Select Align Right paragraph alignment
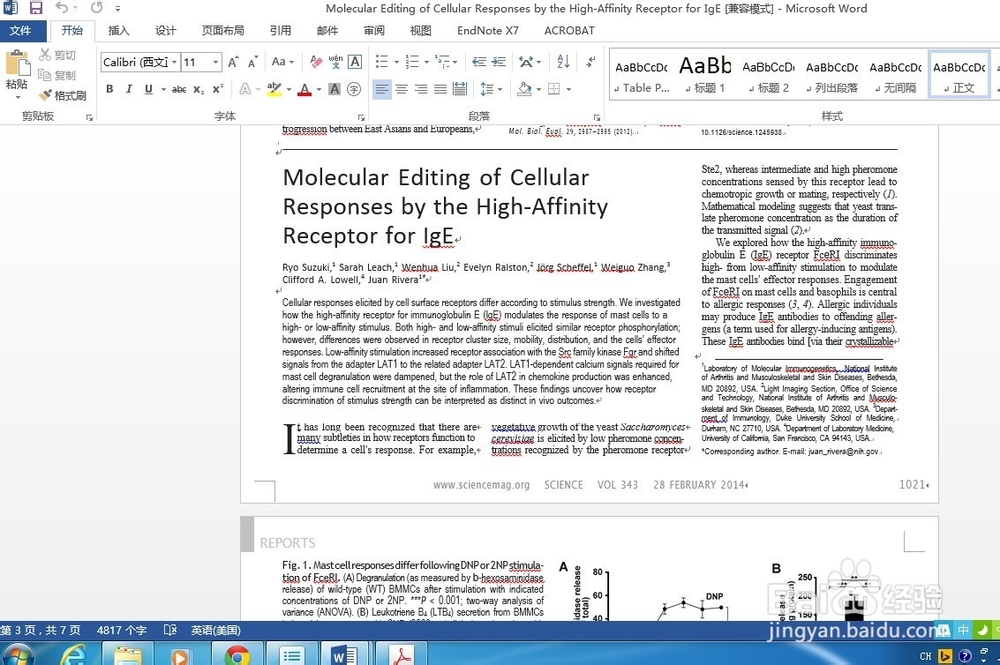The image size is (1000, 665). coord(421,89)
